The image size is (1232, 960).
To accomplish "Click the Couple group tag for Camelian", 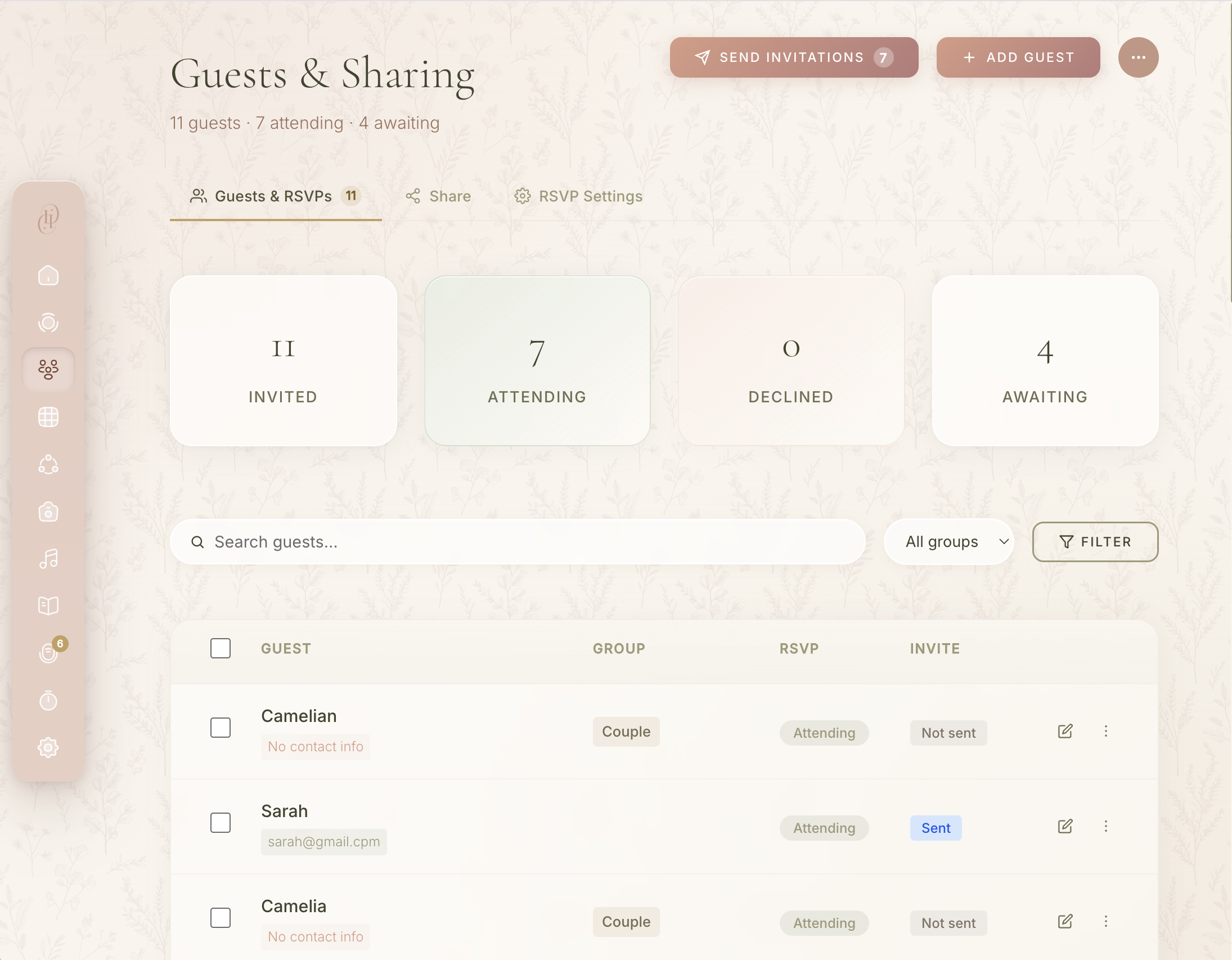I will pyautogui.click(x=626, y=732).
